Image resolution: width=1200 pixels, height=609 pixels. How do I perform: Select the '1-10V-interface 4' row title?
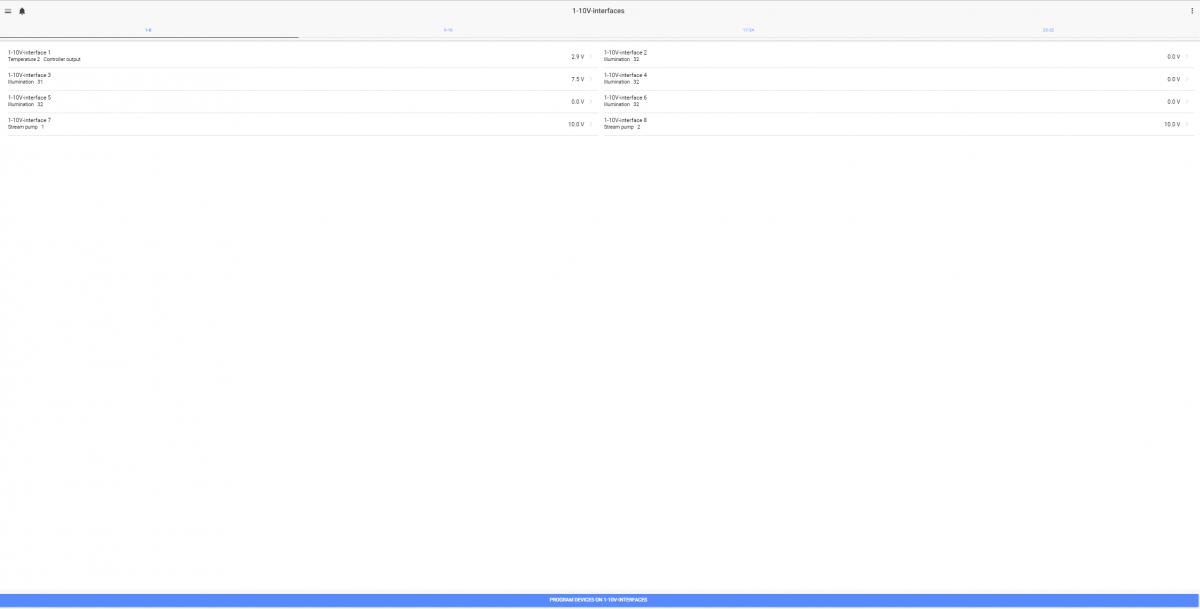click(625, 75)
